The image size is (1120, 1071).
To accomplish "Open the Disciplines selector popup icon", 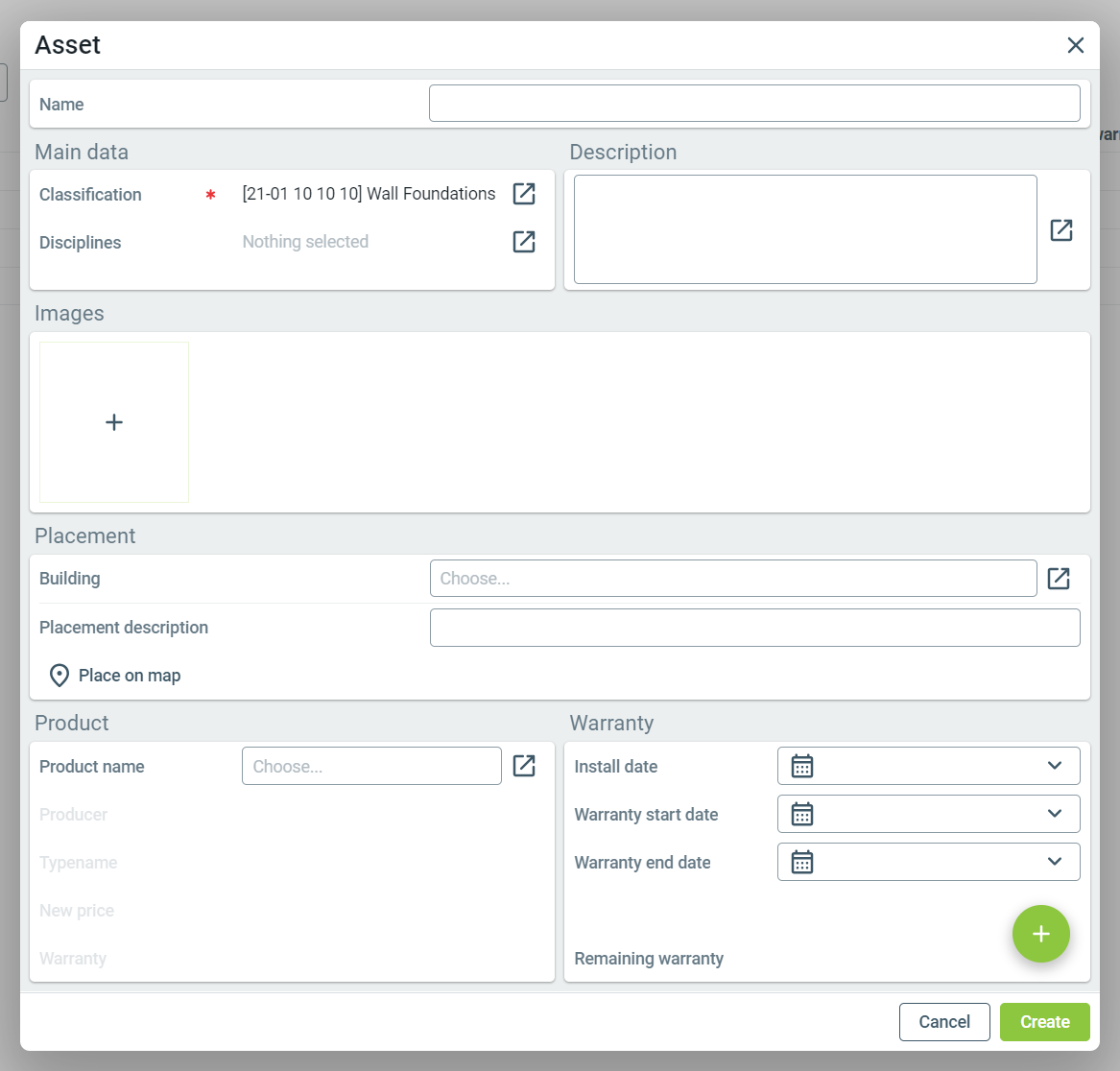I will 524,242.
